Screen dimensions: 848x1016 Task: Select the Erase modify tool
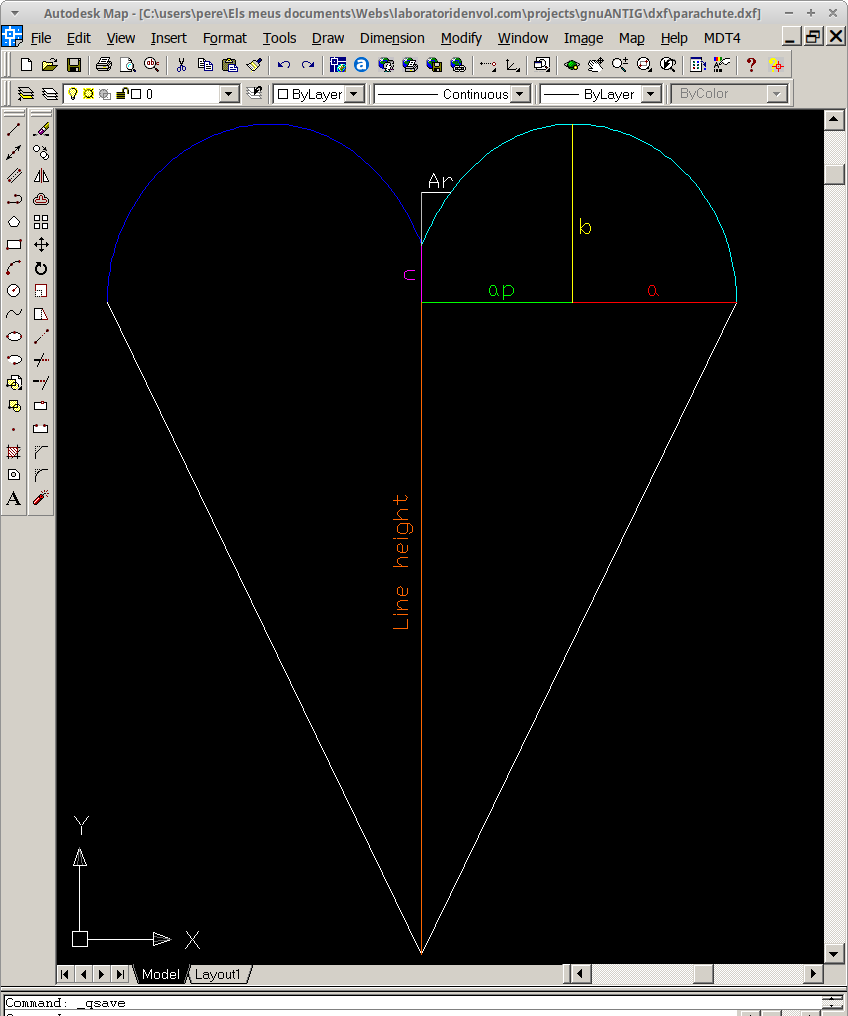click(41, 130)
